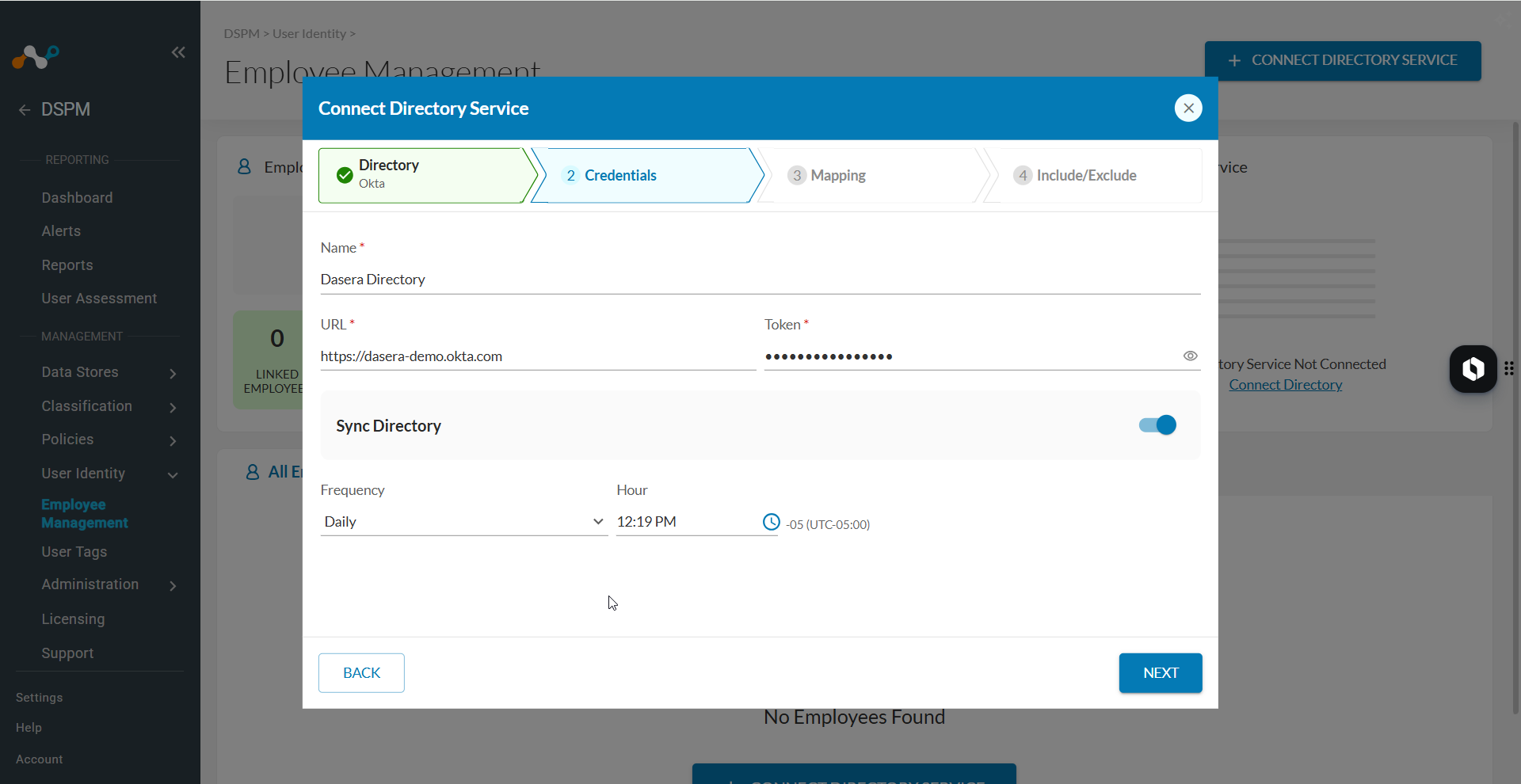Click the DSPM sidebar heading

pos(66,109)
